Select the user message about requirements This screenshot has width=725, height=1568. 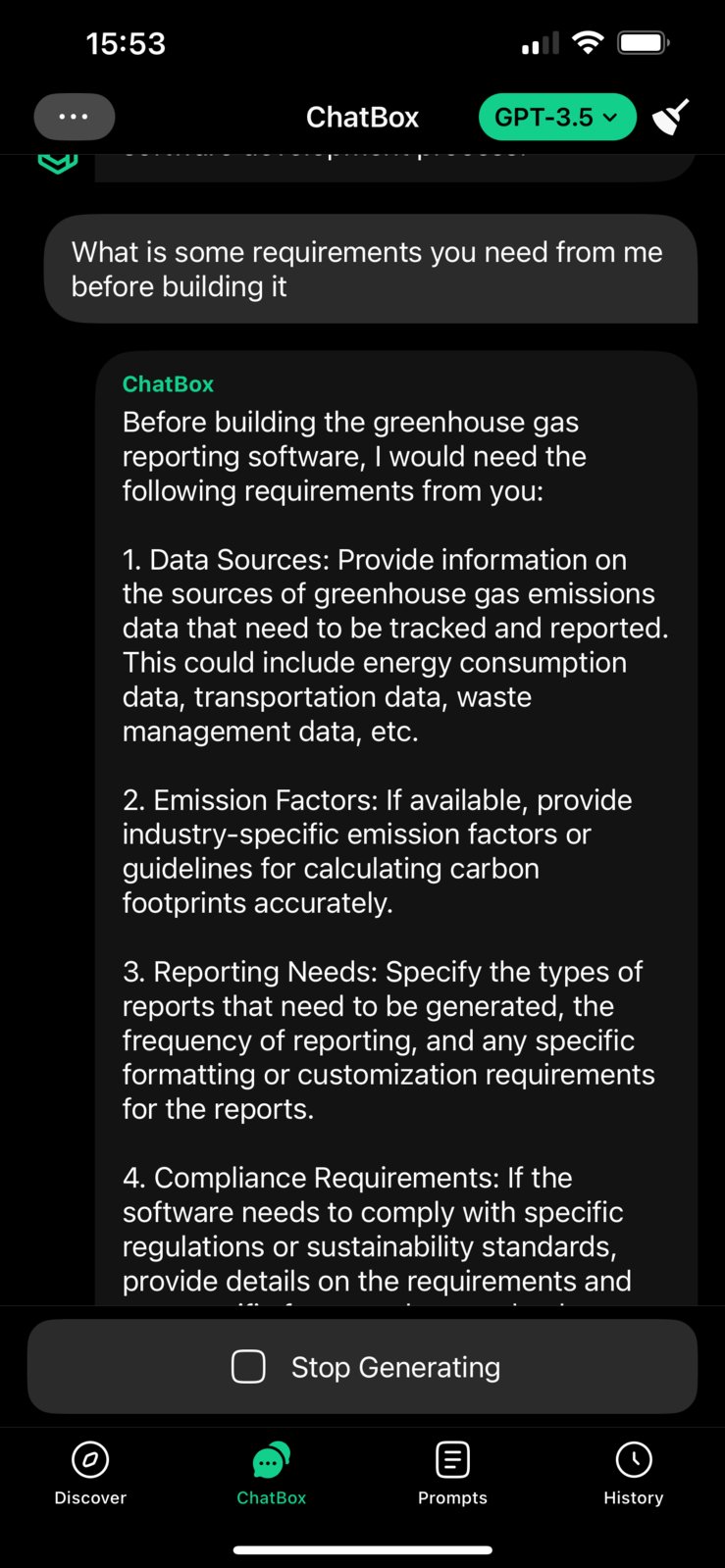pos(371,269)
